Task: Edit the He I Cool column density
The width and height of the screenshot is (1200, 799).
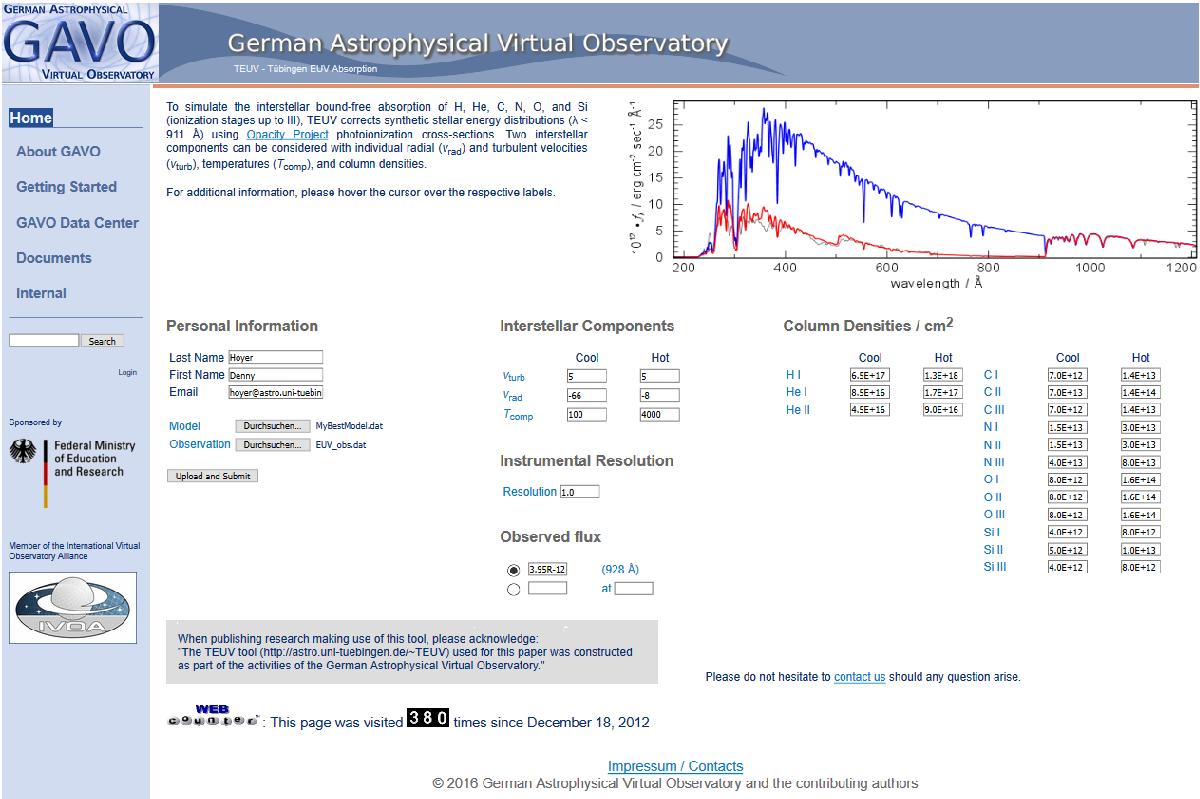Action: [870, 392]
